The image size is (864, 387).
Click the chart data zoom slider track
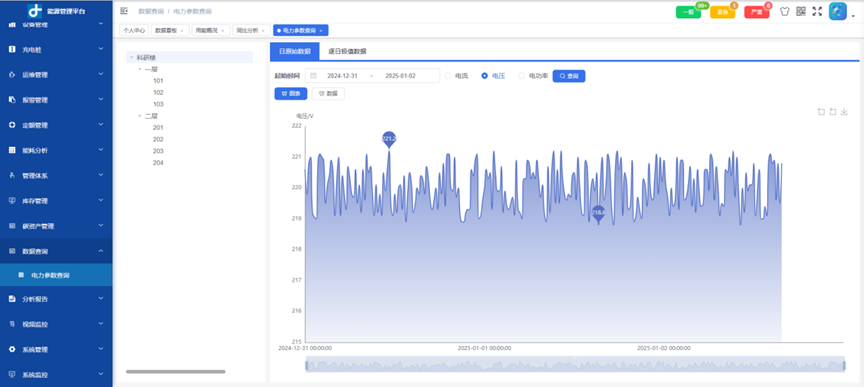tap(575, 365)
